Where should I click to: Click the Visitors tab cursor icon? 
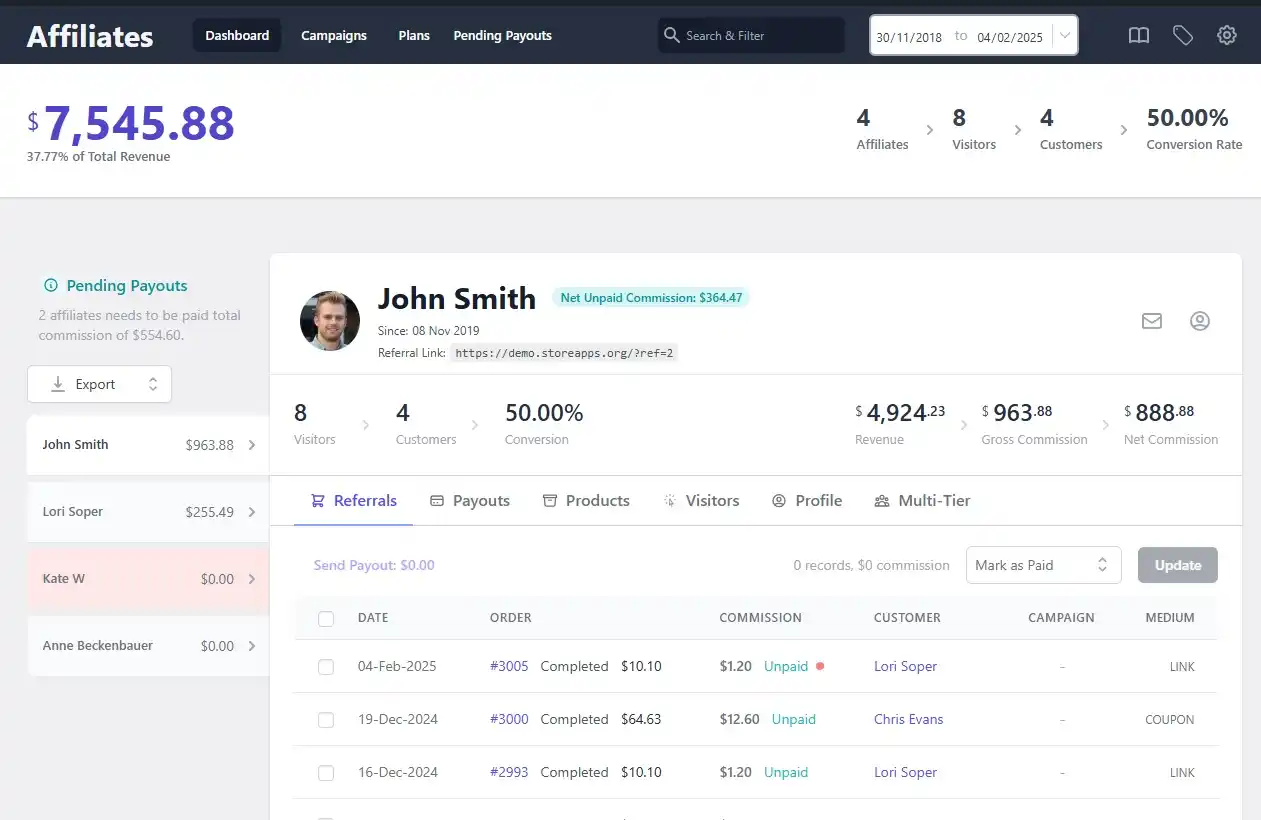click(x=670, y=500)
